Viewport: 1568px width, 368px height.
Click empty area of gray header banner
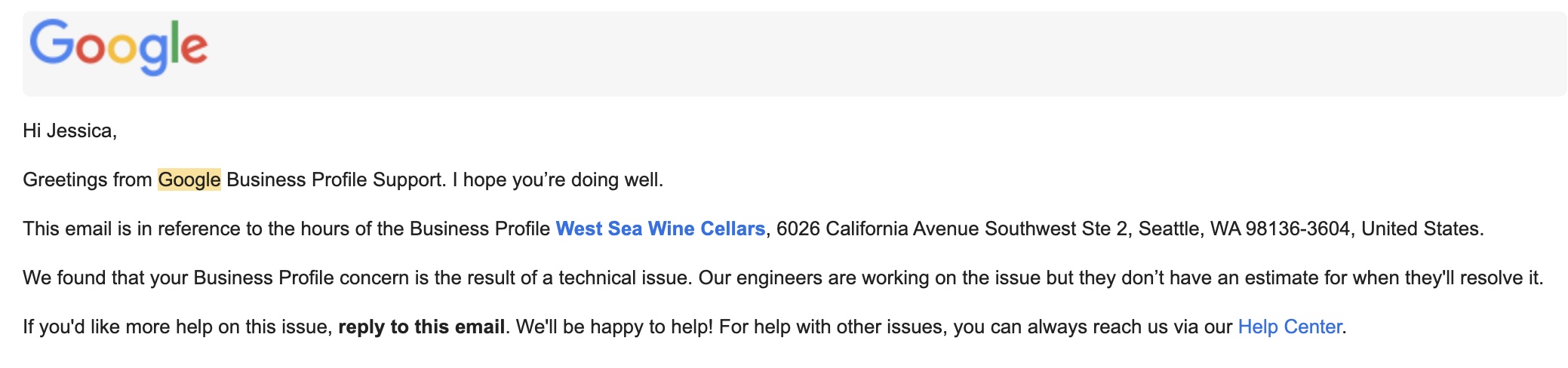tap(830, 53)
